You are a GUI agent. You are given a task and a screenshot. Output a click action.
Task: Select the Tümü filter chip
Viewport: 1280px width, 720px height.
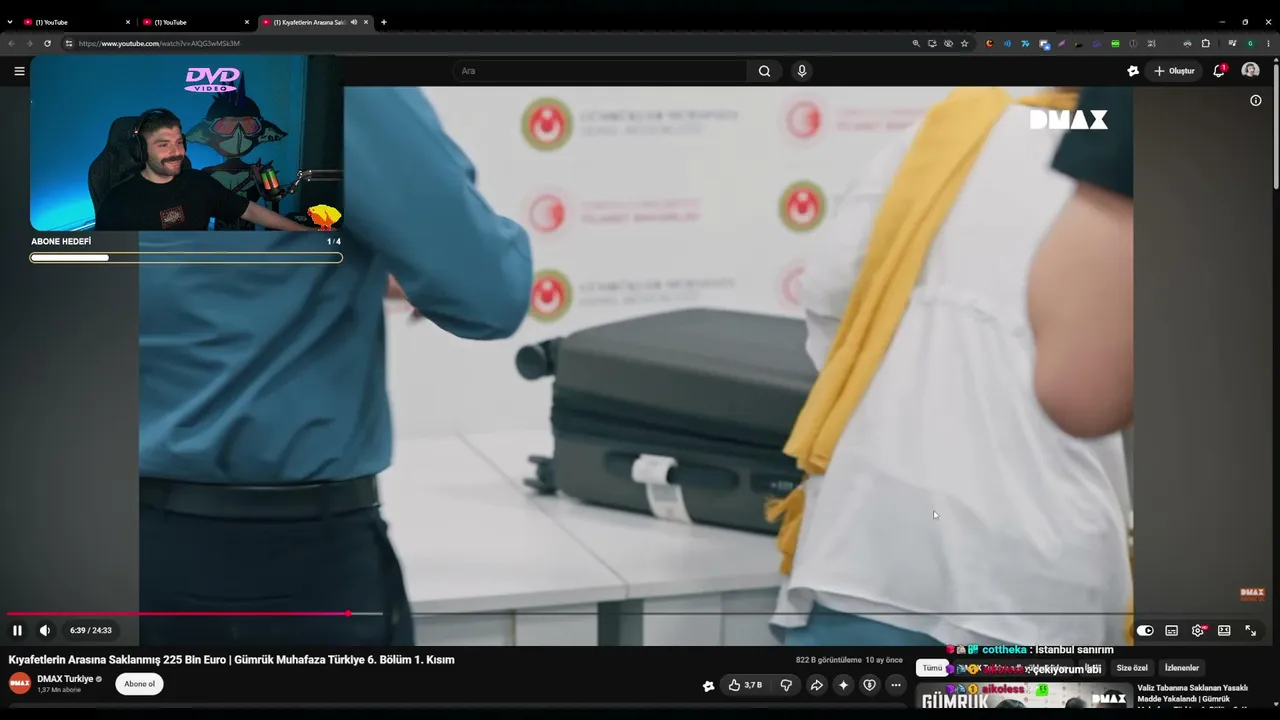(x=932, y=668)
